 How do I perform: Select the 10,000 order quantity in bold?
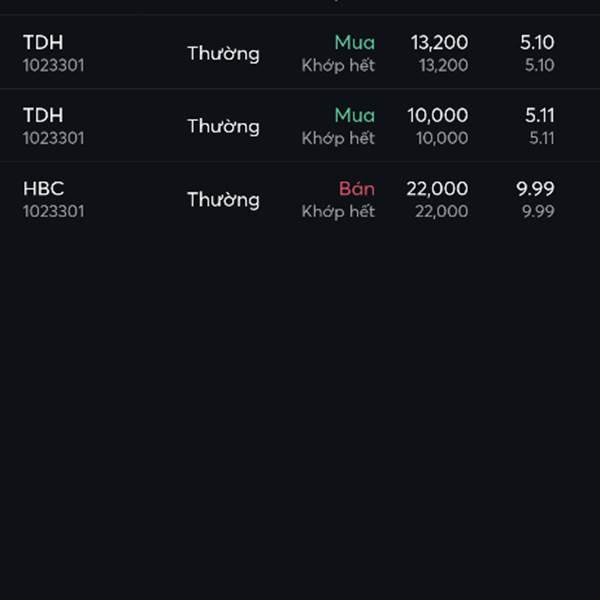438,115
